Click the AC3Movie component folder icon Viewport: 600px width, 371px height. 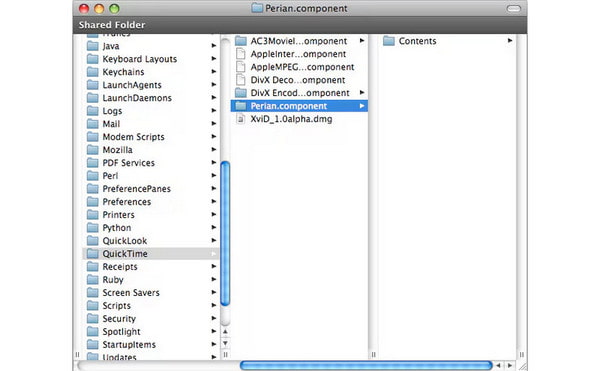point(241,41)
